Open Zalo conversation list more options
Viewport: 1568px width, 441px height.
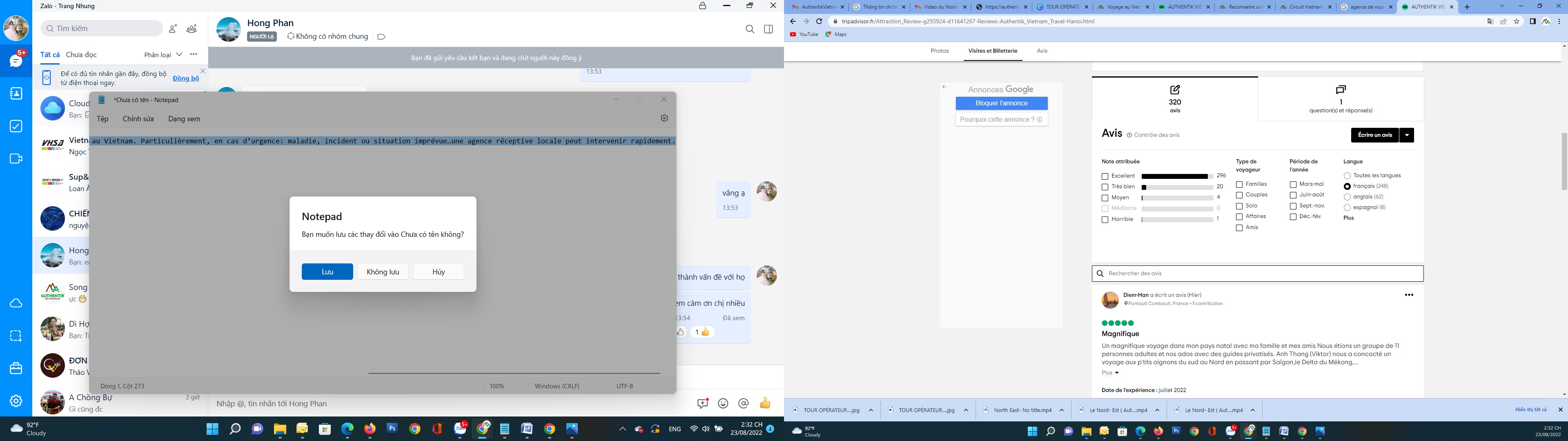194,54
